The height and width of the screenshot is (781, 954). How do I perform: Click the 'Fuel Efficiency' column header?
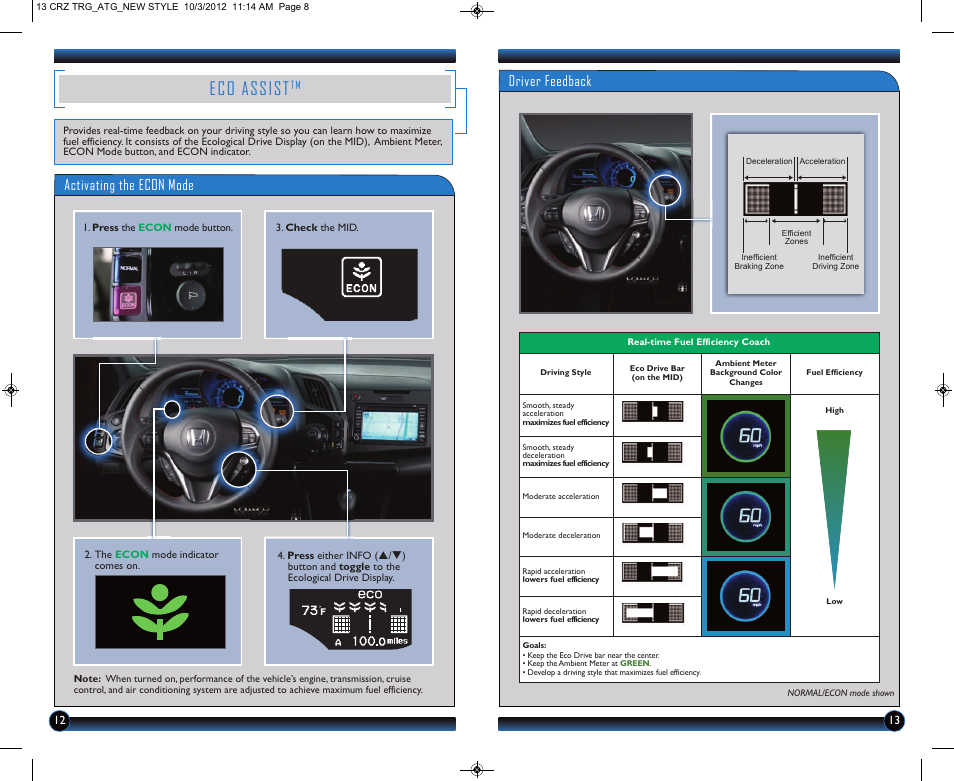(x=834, y=372)
